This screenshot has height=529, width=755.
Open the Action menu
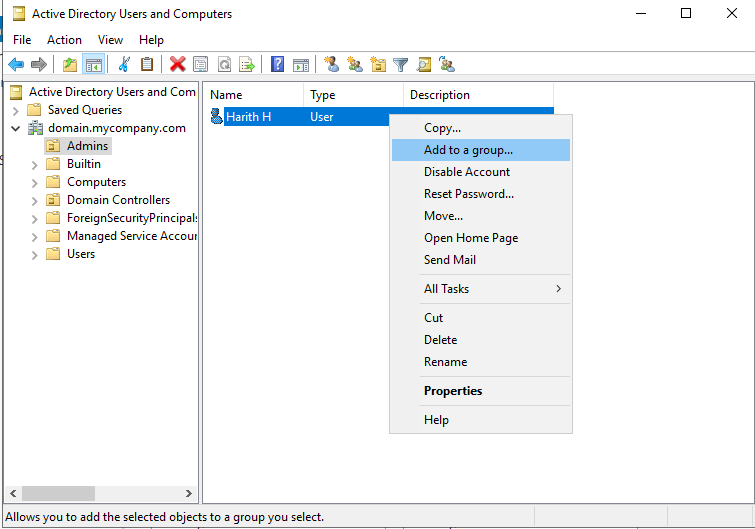tap(64, 40)
